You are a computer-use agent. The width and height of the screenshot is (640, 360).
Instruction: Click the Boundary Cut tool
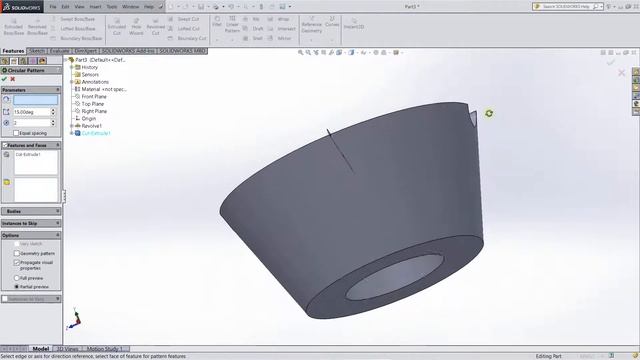pyautogui.click(x=187, y=38)
